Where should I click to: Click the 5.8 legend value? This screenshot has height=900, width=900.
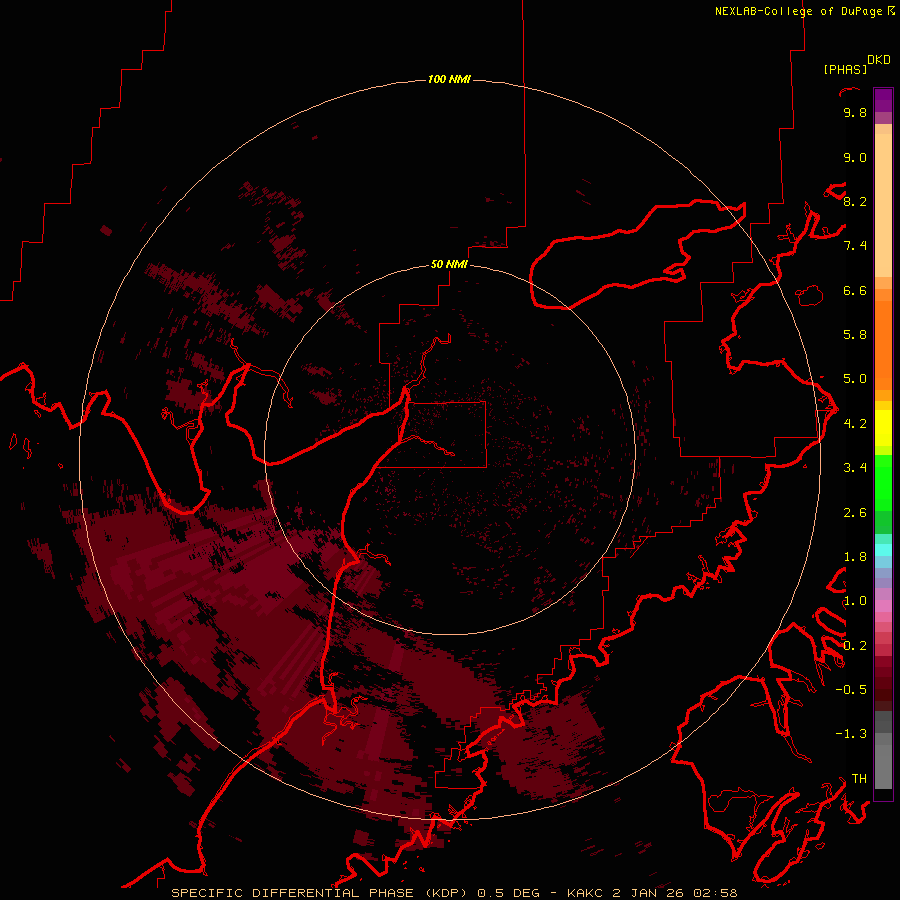(x=855, y=335)
